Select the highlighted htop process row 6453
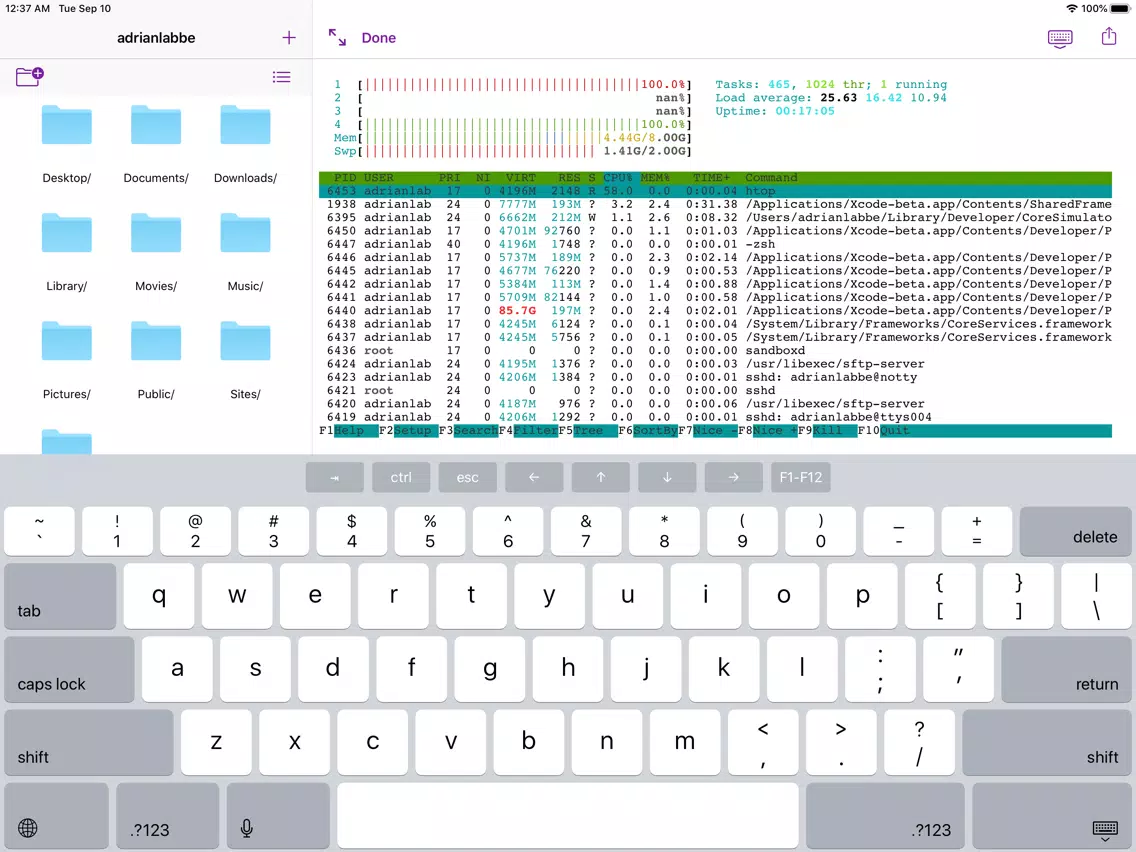1136x852 pixels. click(x=715, y=191)
